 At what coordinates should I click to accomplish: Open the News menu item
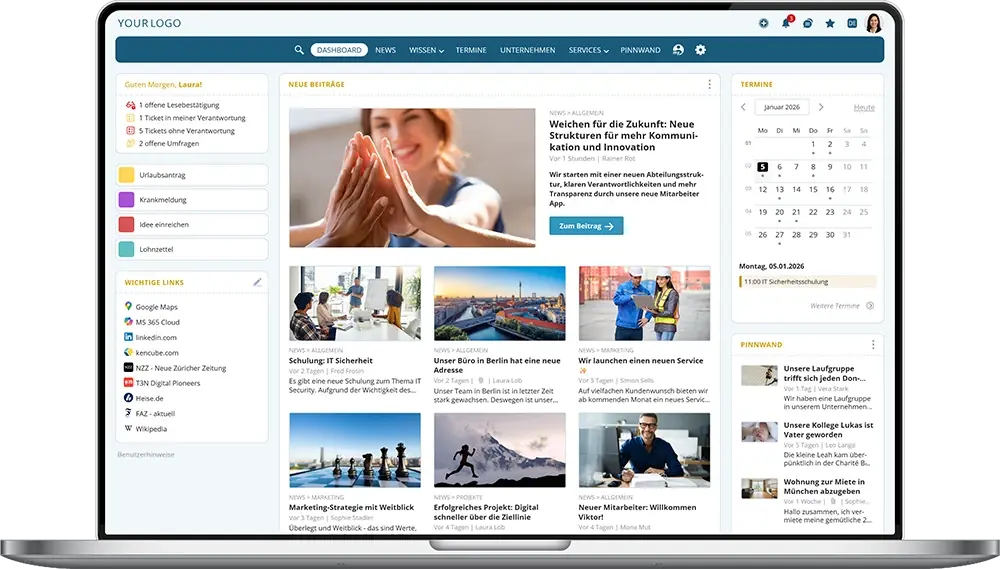(385, 50)
